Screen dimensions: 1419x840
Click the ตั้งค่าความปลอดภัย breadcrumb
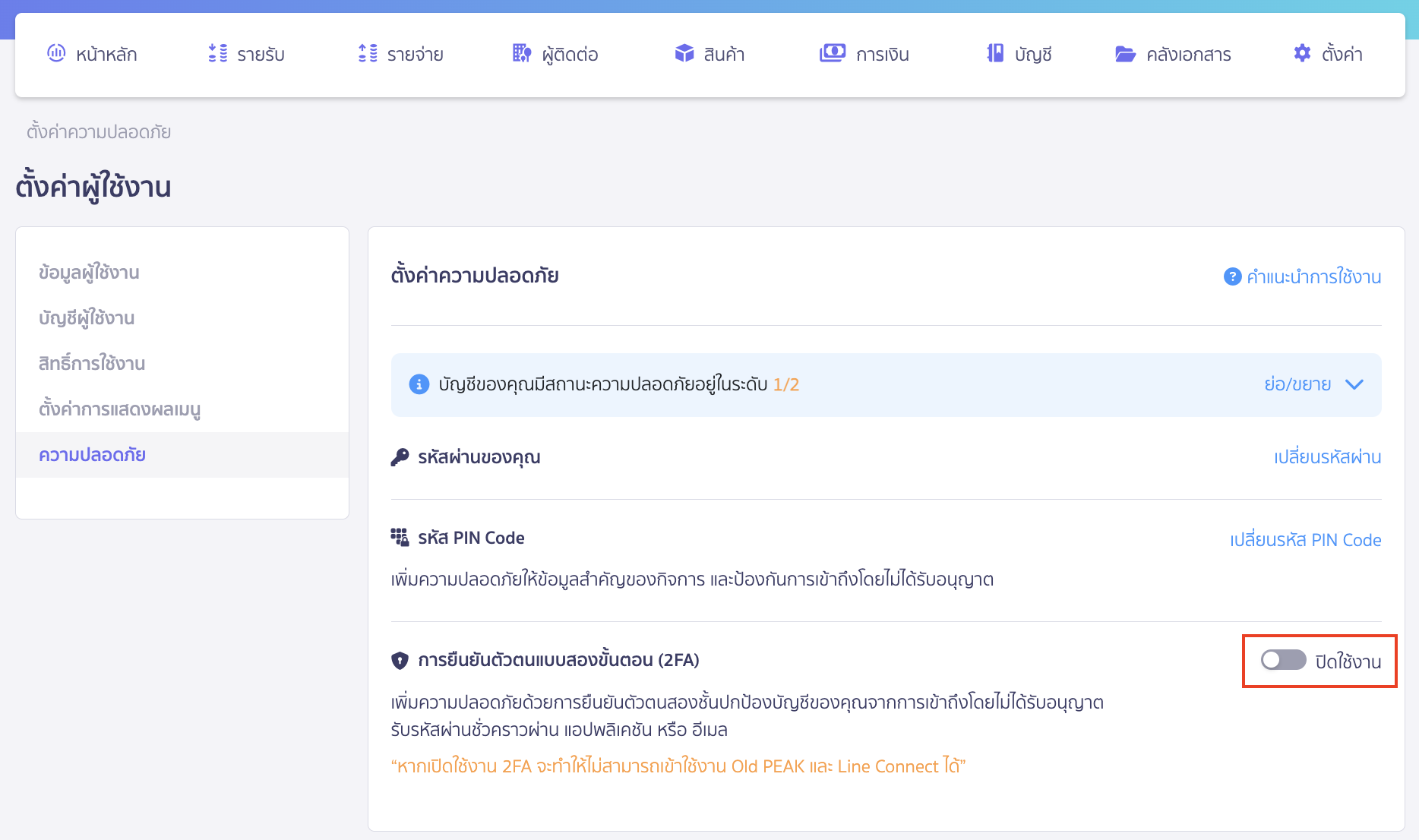click(x=97, y=132)
